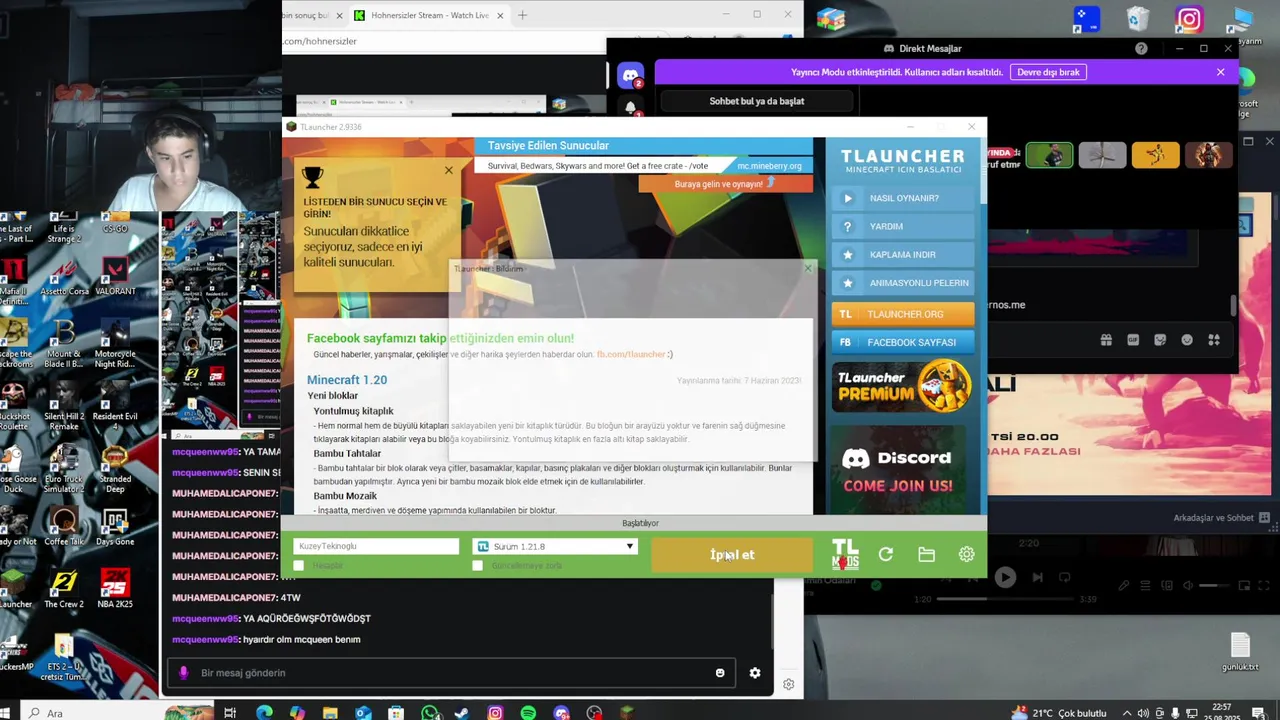The width and height of the screenshot is (1280, 720).
Task: Open Discord GIF picker icon
Action: tap(1133, 340)
